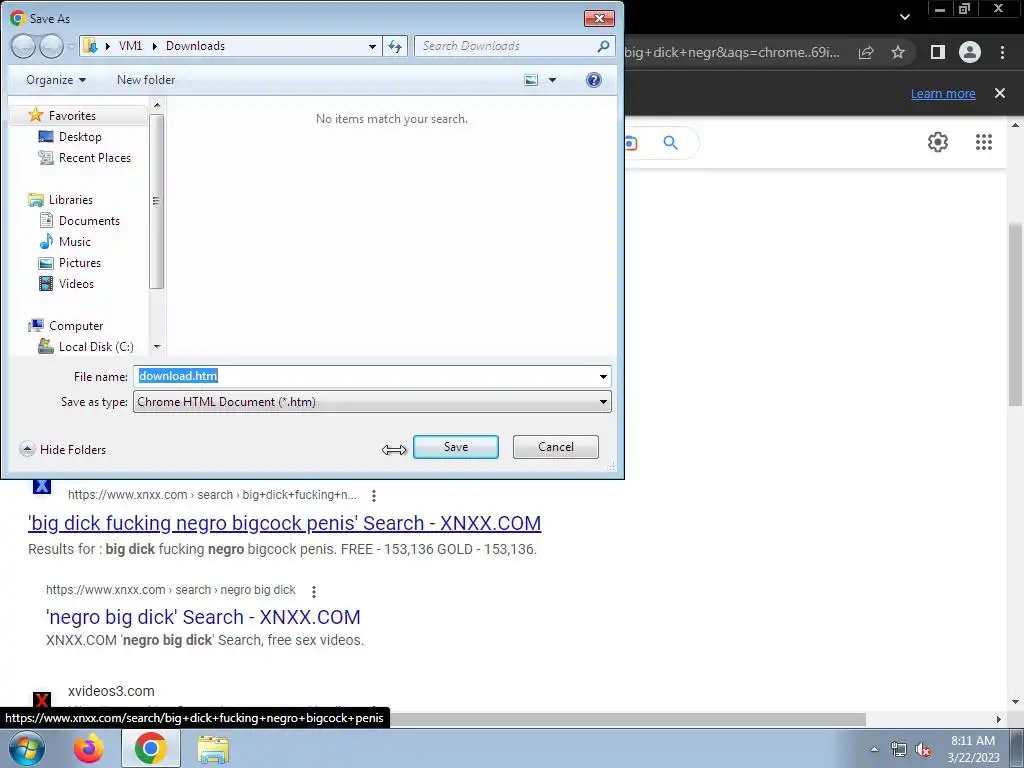Bookmark this page with star icon

coord(898,52)
